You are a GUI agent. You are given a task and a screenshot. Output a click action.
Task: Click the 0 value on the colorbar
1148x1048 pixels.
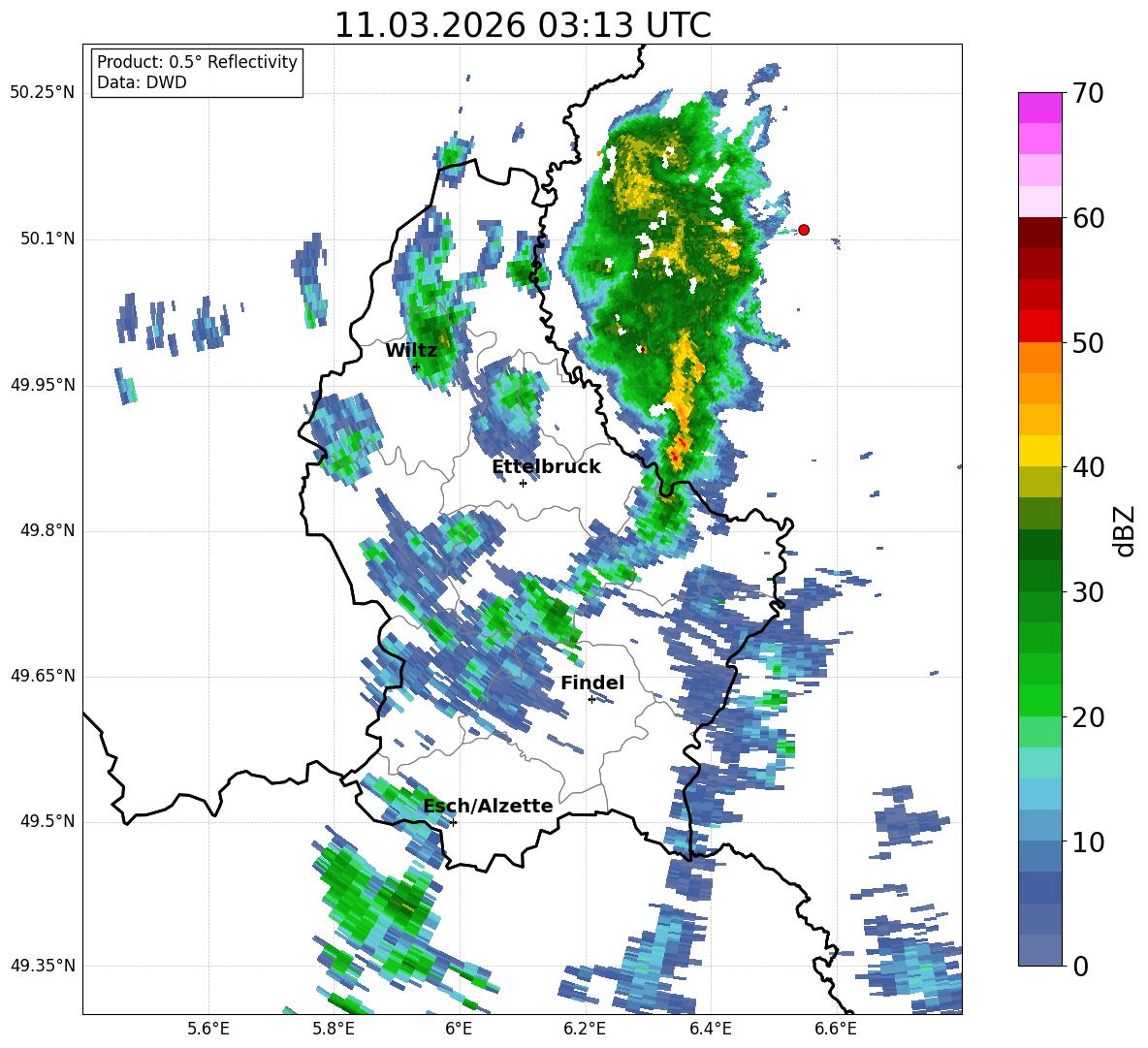point(1080,966)
